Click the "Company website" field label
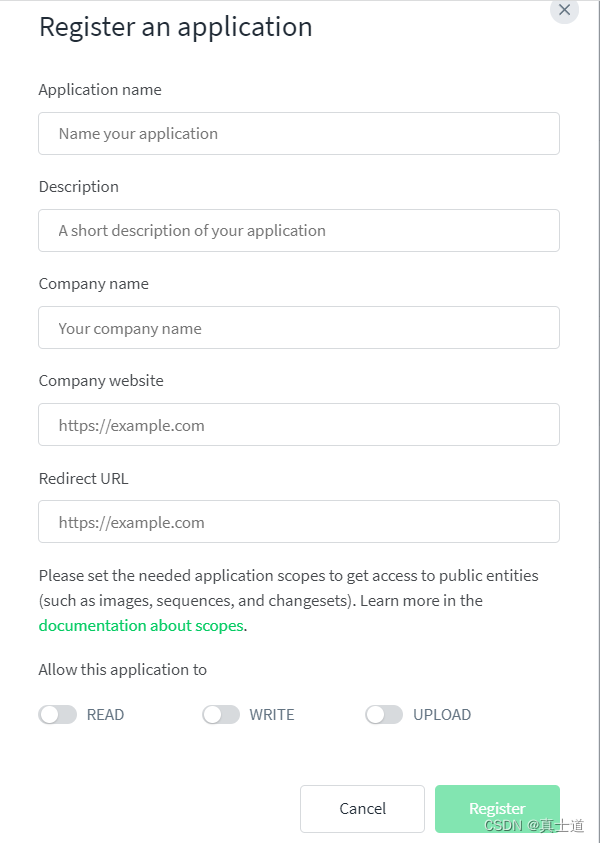Viewport: 600px width, 843px height. click(101, 381)
